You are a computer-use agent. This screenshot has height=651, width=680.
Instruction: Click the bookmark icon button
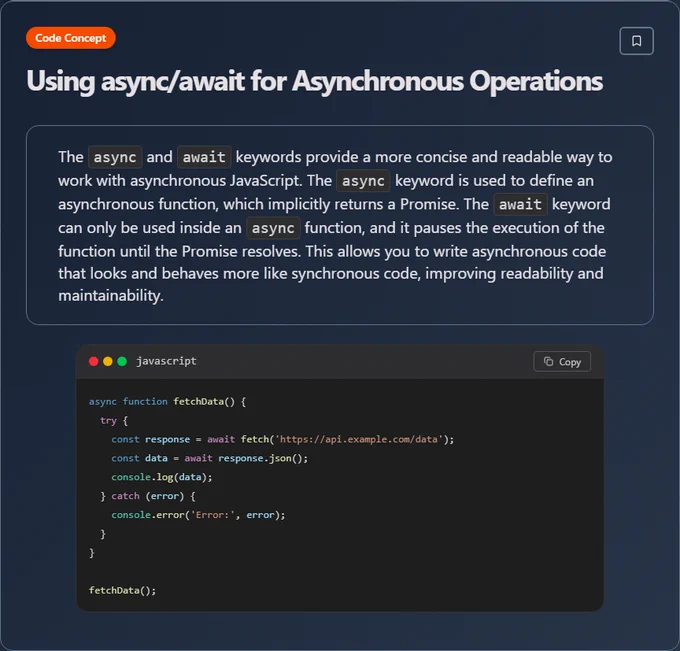(636, 41)
